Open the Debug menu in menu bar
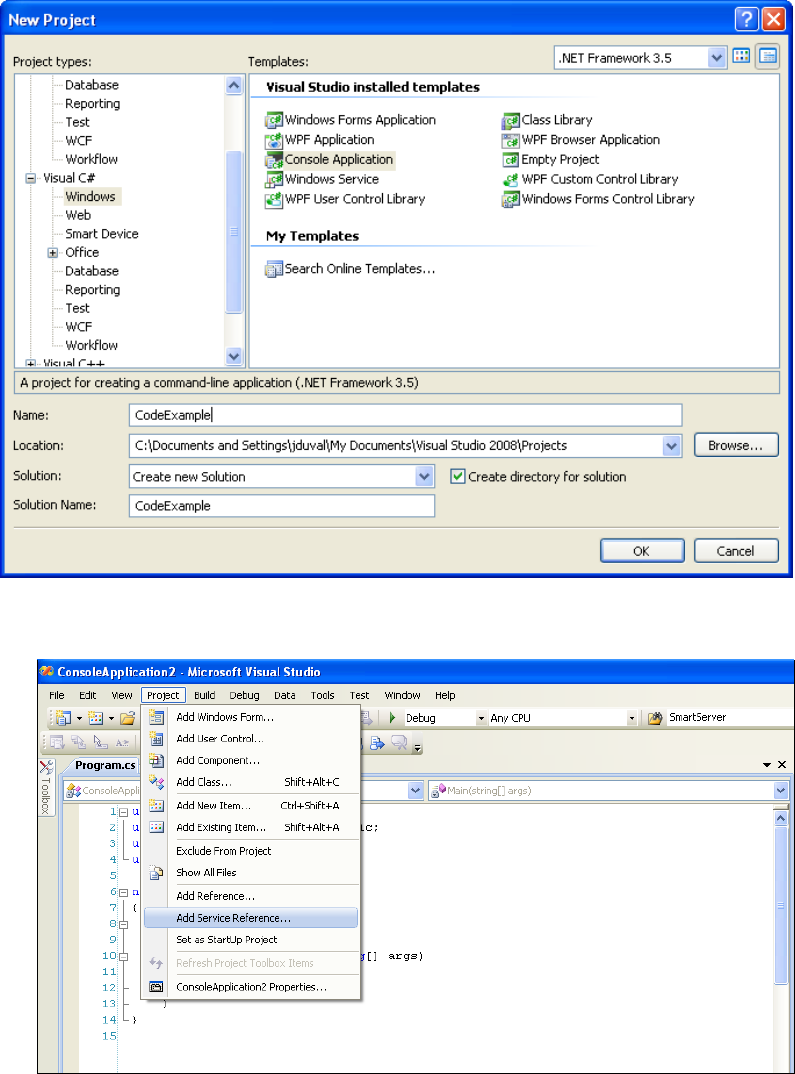 (244, 695)
